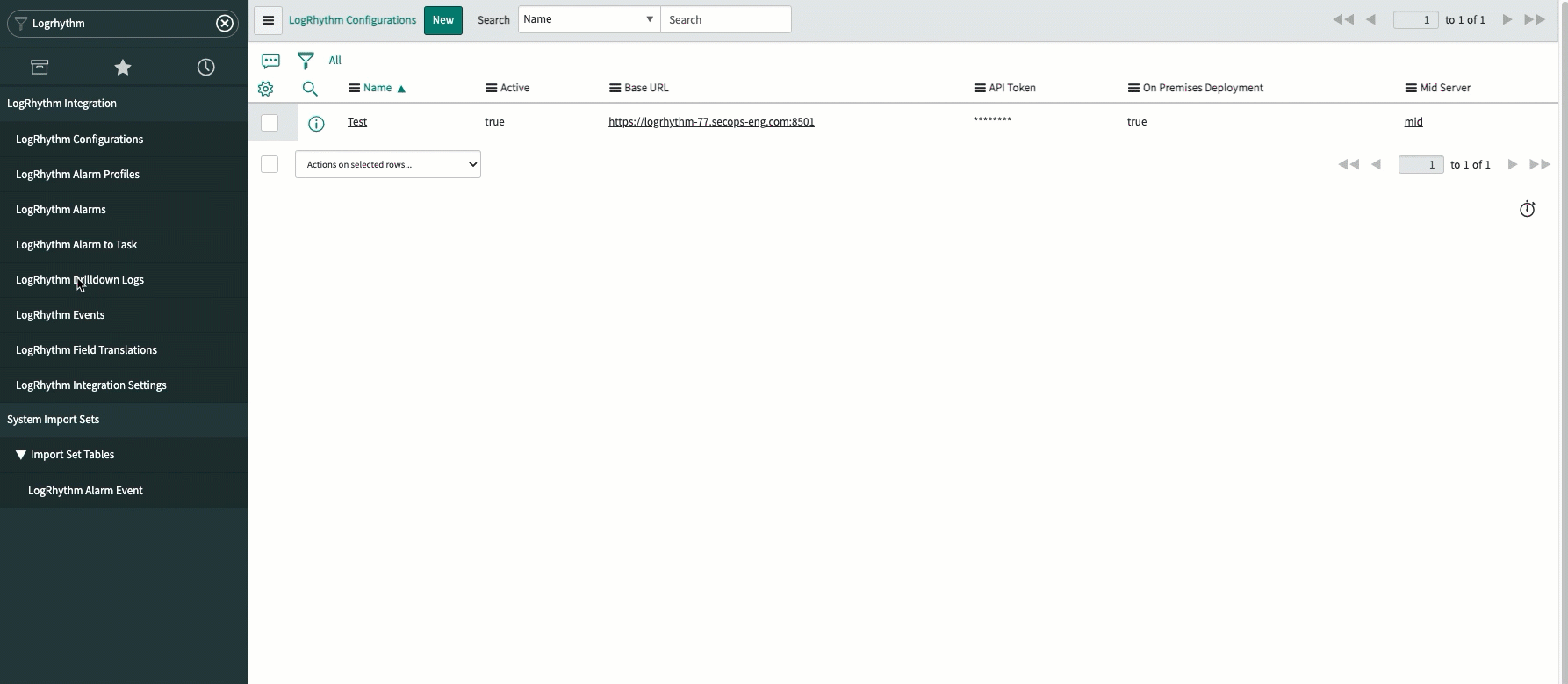The width and height of the screenshot is (1568, 684).
Task: Click the LogRhythm Configurations list title
Action: 353,20
